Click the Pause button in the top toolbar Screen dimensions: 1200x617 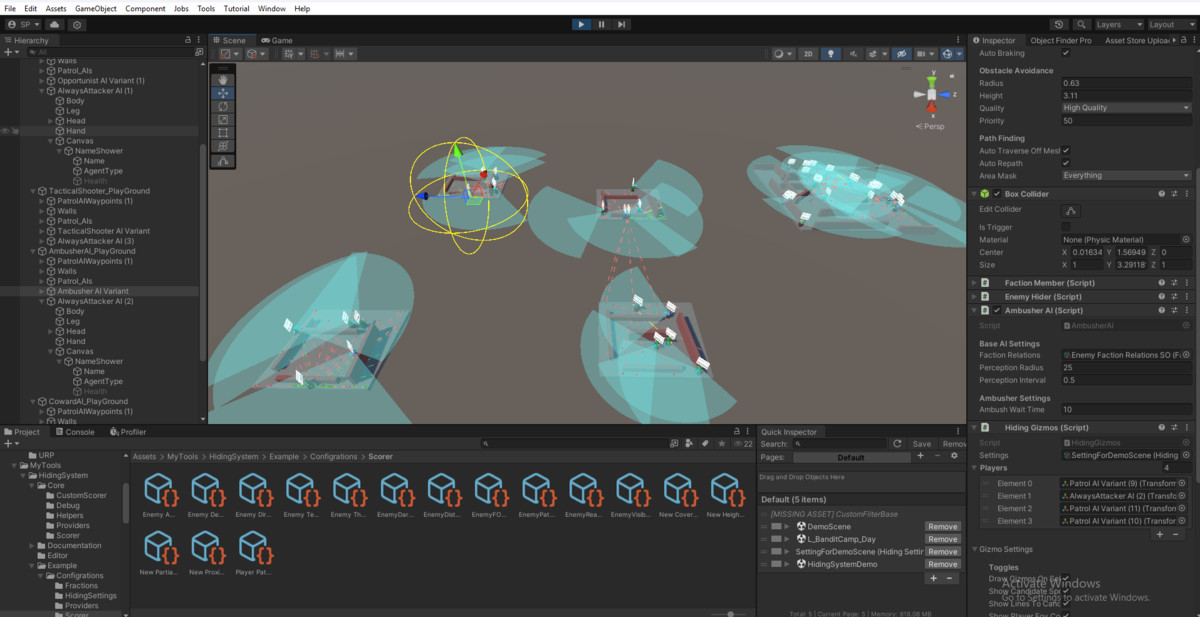point(601,24)
